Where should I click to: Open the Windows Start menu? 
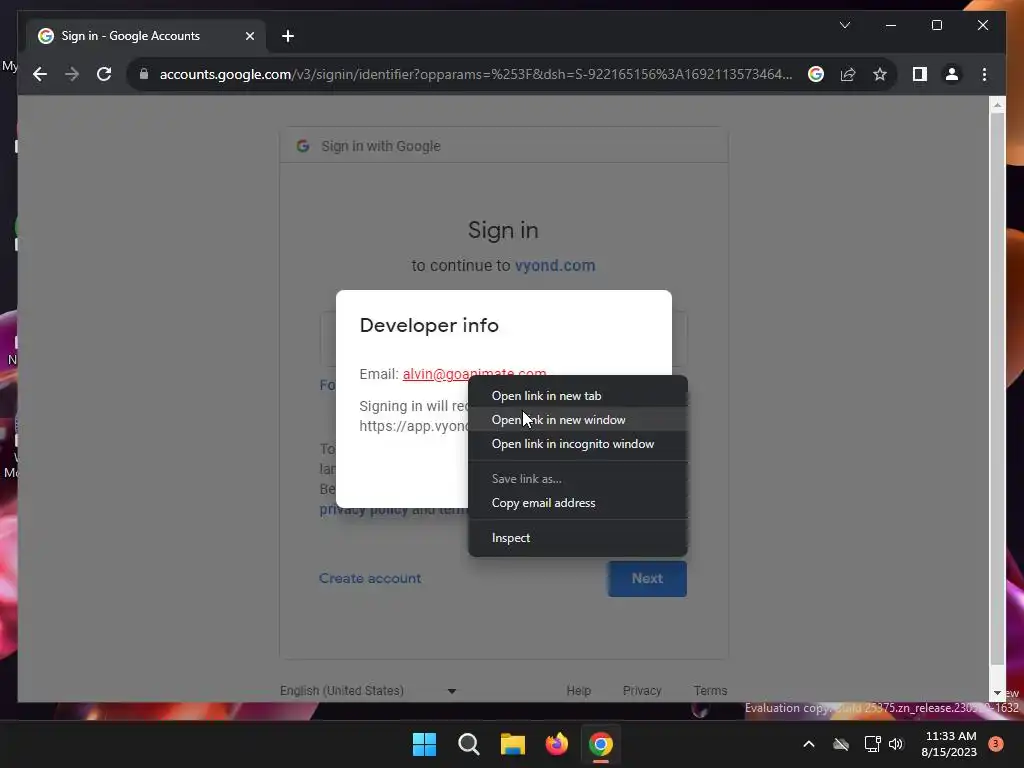[x=424, y=744]
